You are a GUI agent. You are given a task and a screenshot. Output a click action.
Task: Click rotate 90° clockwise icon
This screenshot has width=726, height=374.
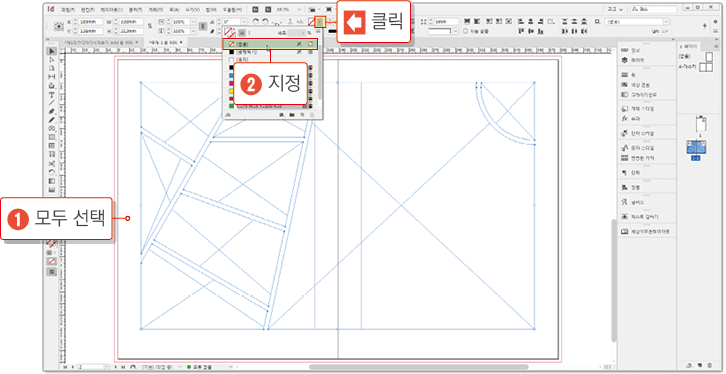pyautogui.click(x=256, y=21)
